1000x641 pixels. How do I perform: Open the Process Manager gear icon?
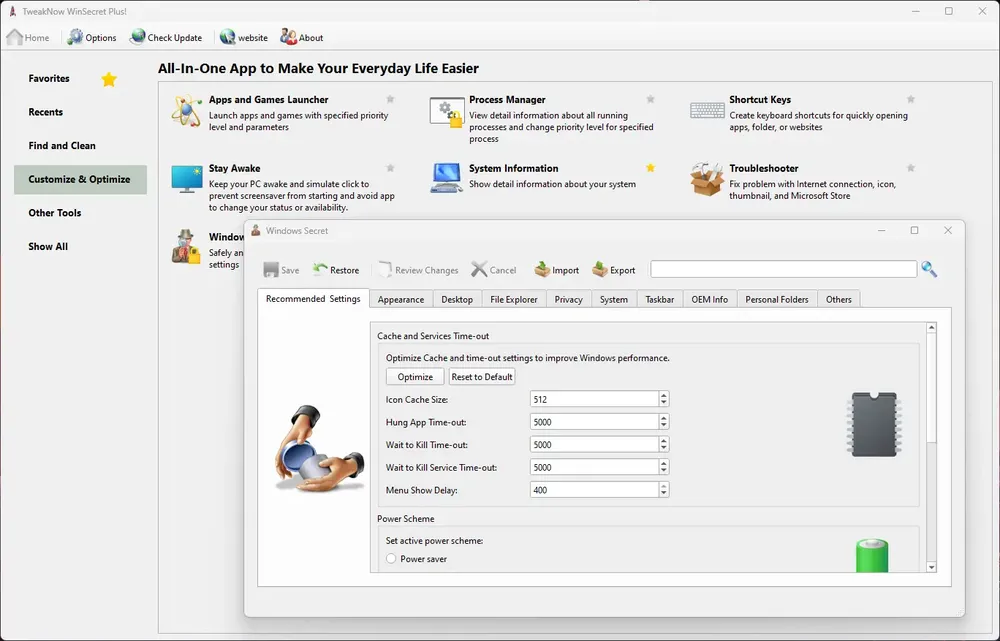pos(446,112)
